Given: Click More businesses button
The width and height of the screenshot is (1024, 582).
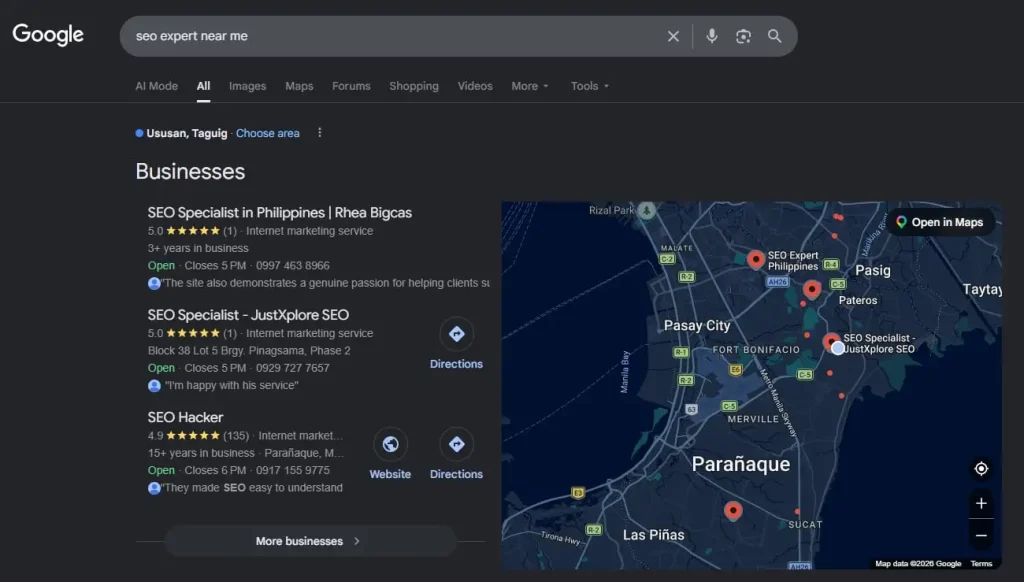Looking at the screenshot, I should [x=310, y=541].
